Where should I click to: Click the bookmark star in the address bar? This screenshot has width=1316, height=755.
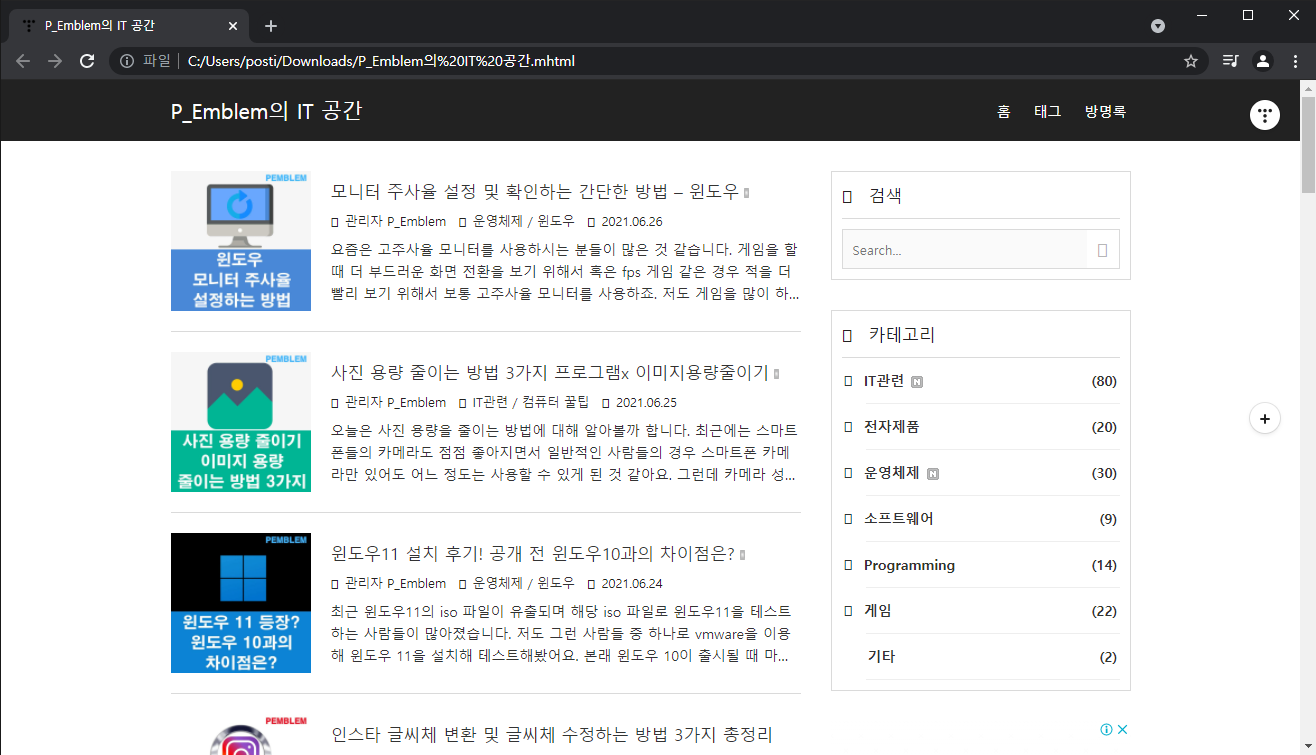(1190, 60)
